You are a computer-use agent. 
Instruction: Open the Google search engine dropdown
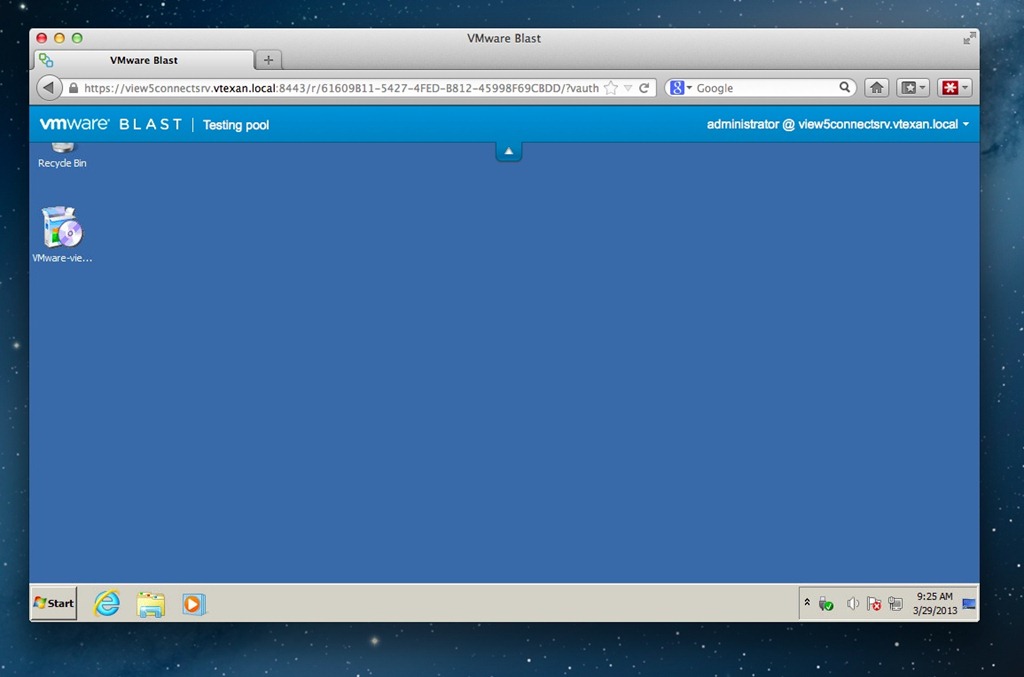pyautogui.click(x=680, y=88)
